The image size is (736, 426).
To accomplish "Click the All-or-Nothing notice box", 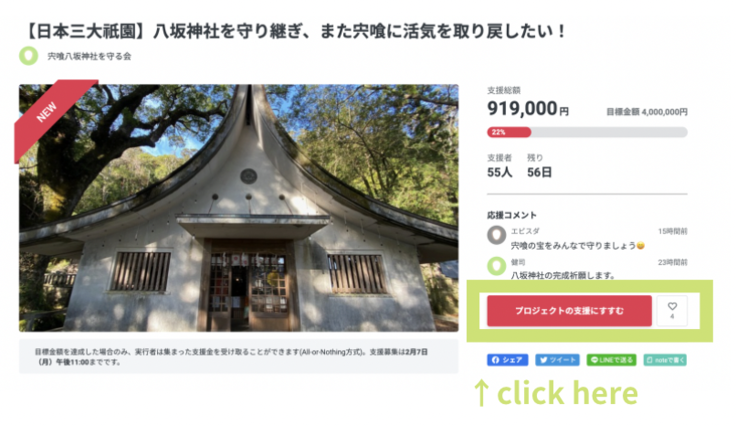I will click(x=238, y=357).
